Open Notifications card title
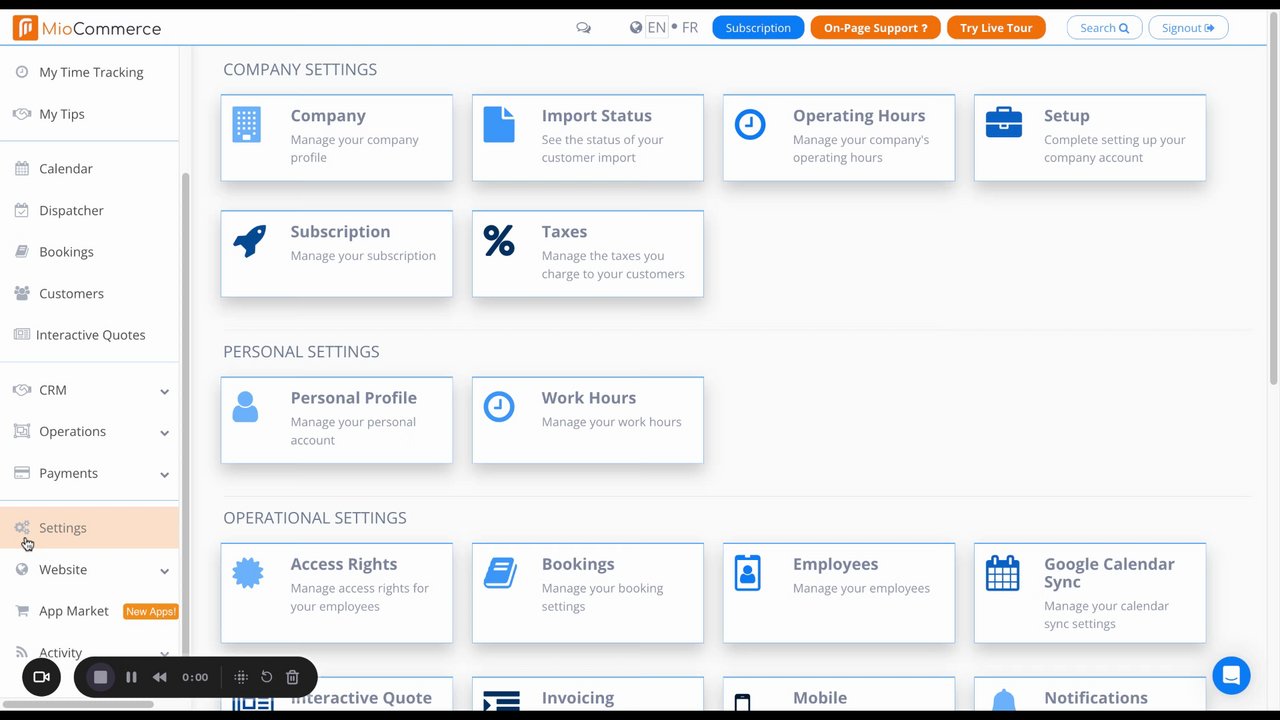1280x720 pixels. click(x=1095, y=698)
